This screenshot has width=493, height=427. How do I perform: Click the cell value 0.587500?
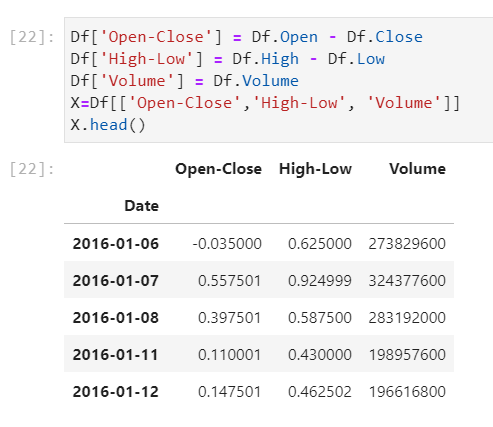pos(320,318)
